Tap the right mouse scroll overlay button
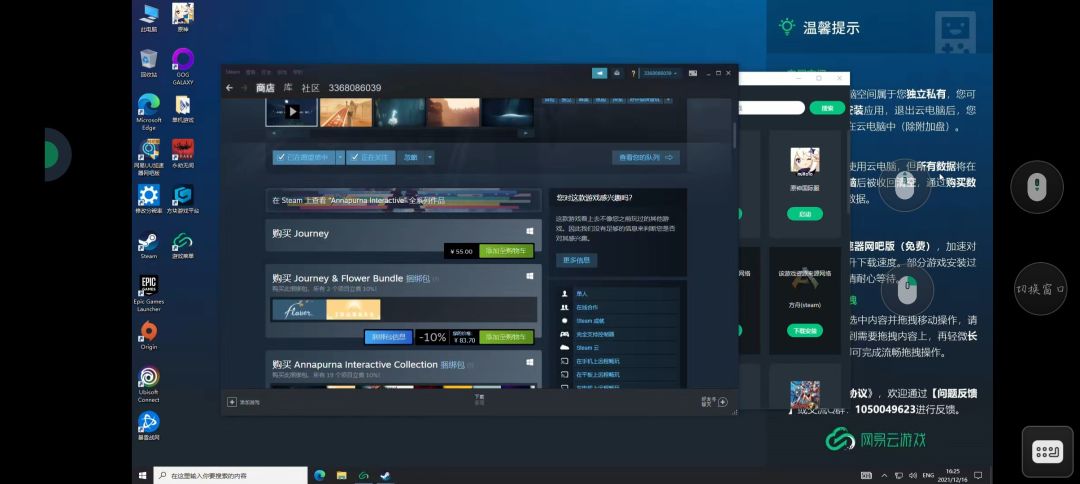Image resolution: width=1080 pixels, height=484 pixels. coord(1037,187)
